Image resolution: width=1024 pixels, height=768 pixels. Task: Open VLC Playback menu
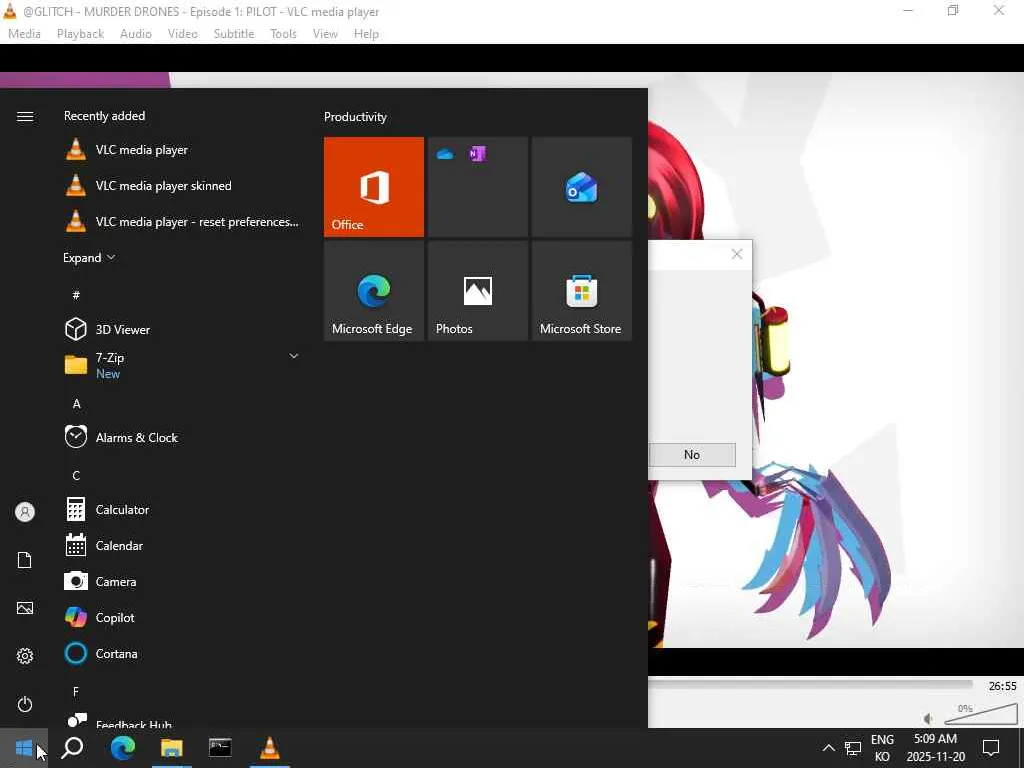tap(80, 33)
